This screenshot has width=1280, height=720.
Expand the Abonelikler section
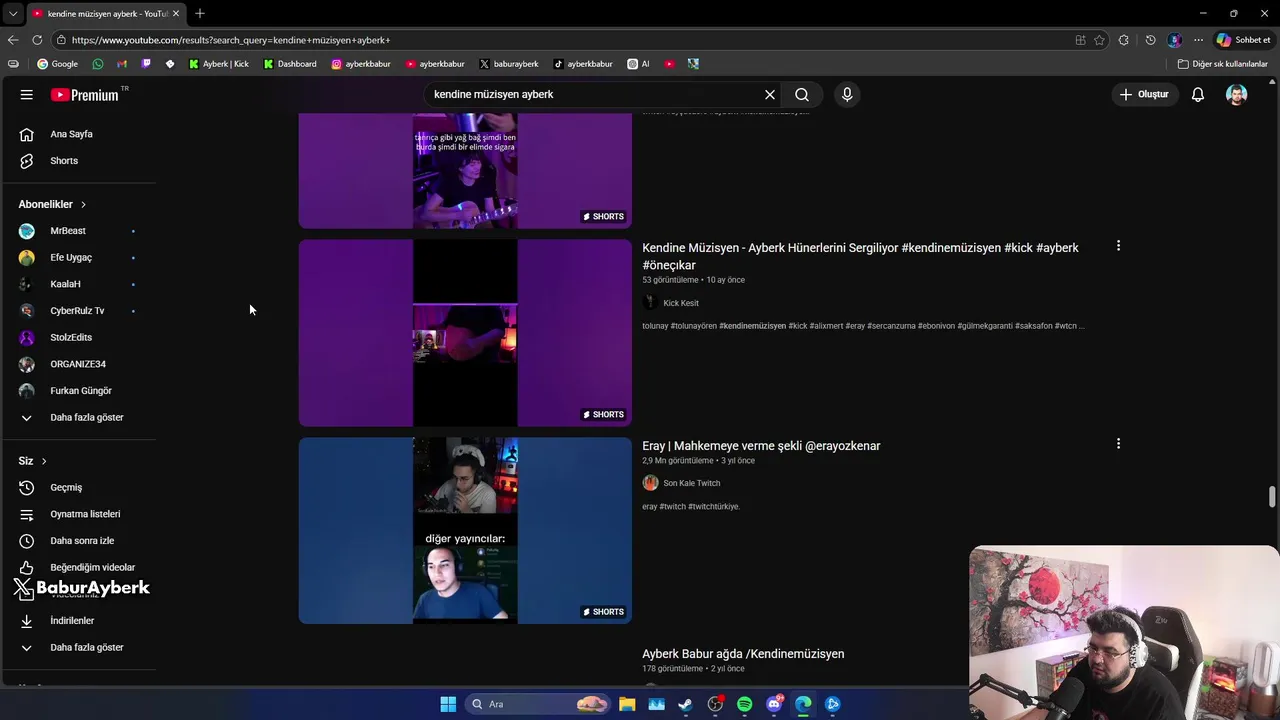[52, 204]
